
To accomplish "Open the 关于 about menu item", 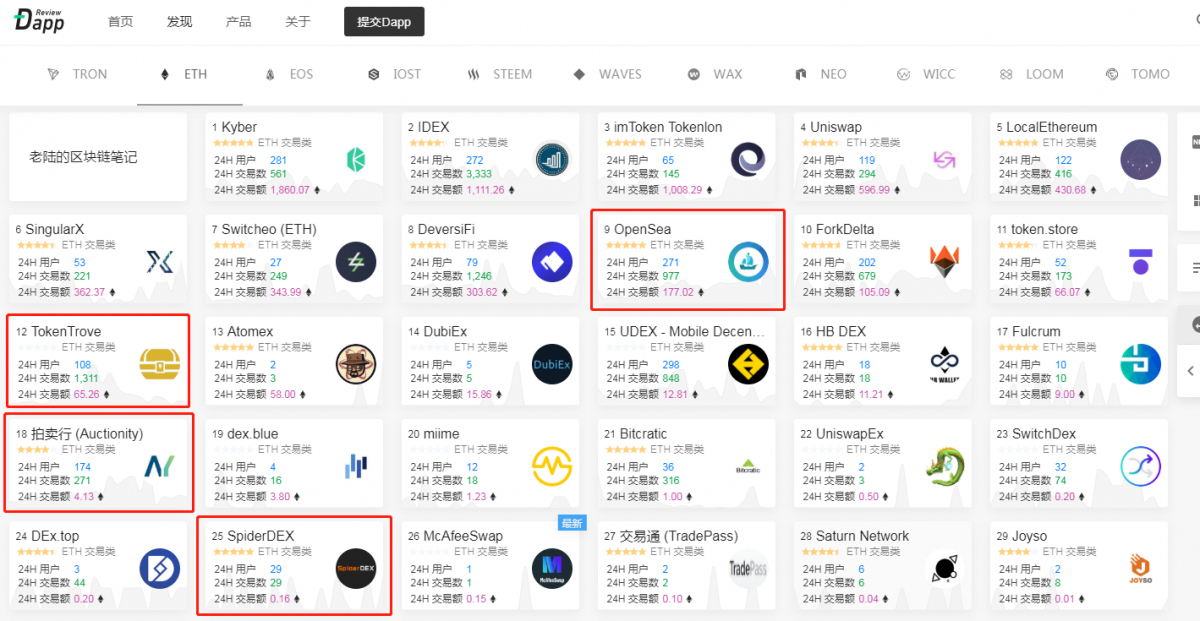I will pyautogui.click(x=297, y=21).
